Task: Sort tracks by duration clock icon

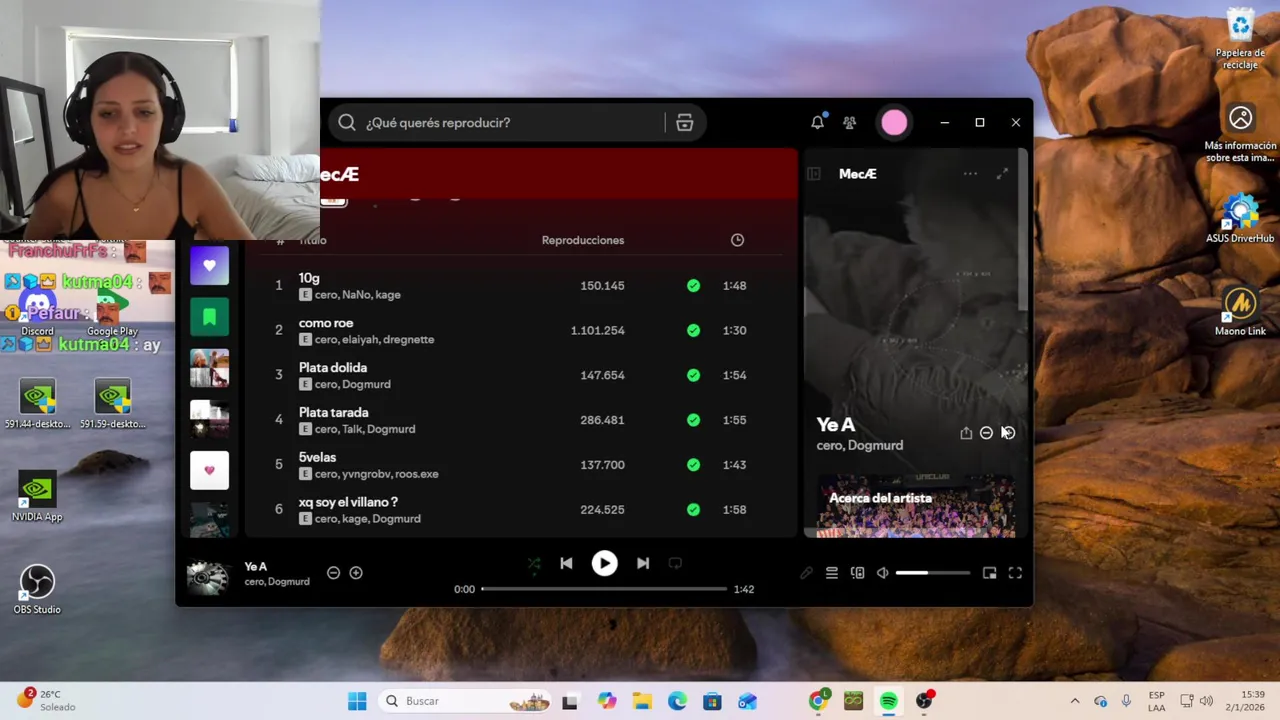Action: tap(737, 240)
